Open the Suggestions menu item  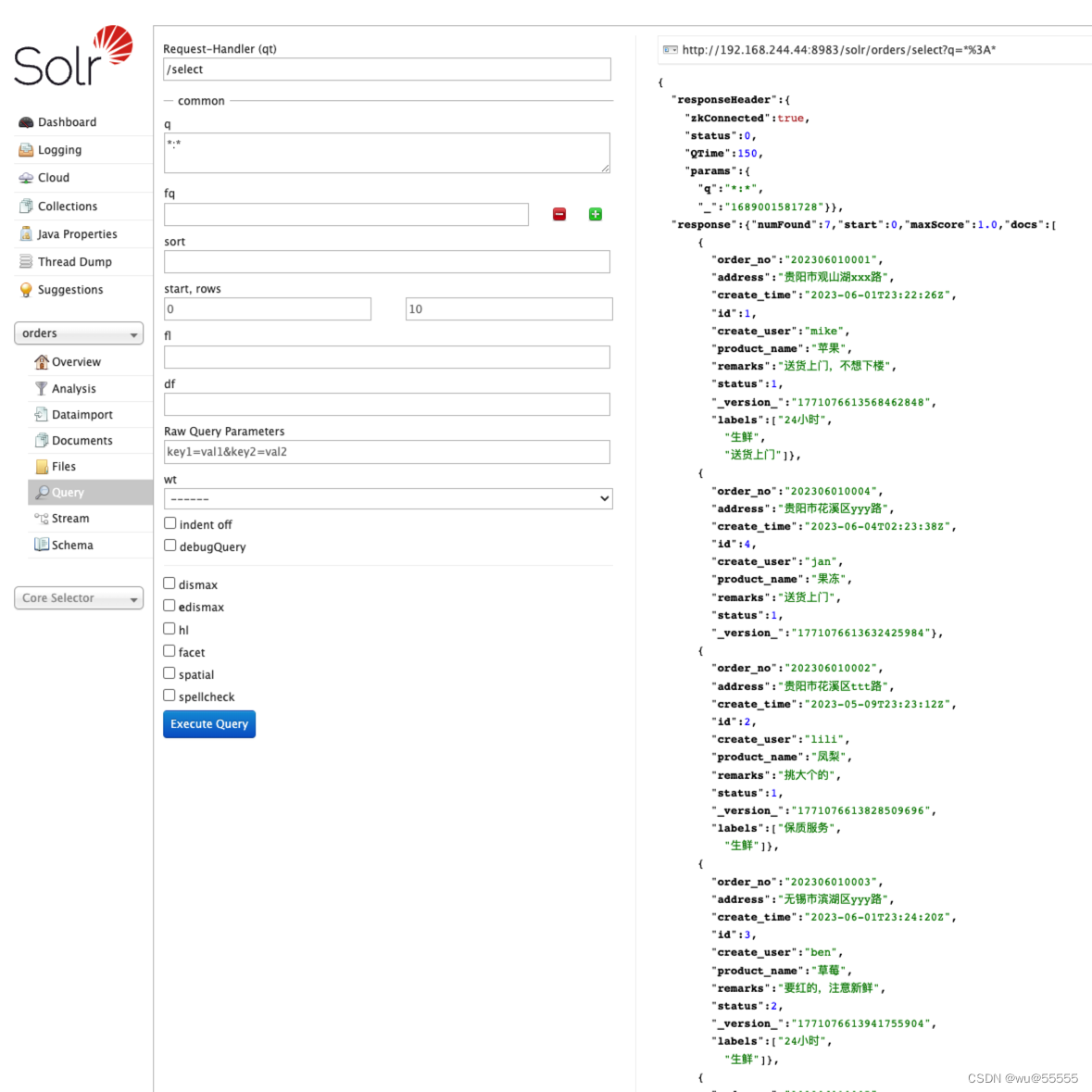70,290
